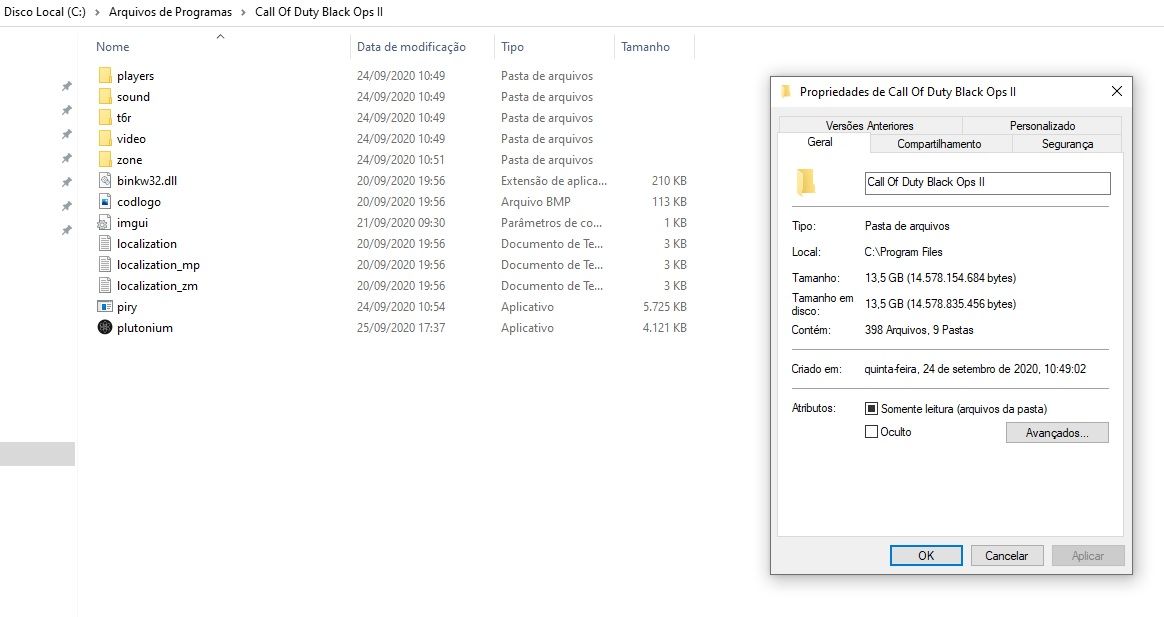Click the imgui config file icon
This screenshot has height=617, width=1164.
pyautogui.click(x=105, y=222)
